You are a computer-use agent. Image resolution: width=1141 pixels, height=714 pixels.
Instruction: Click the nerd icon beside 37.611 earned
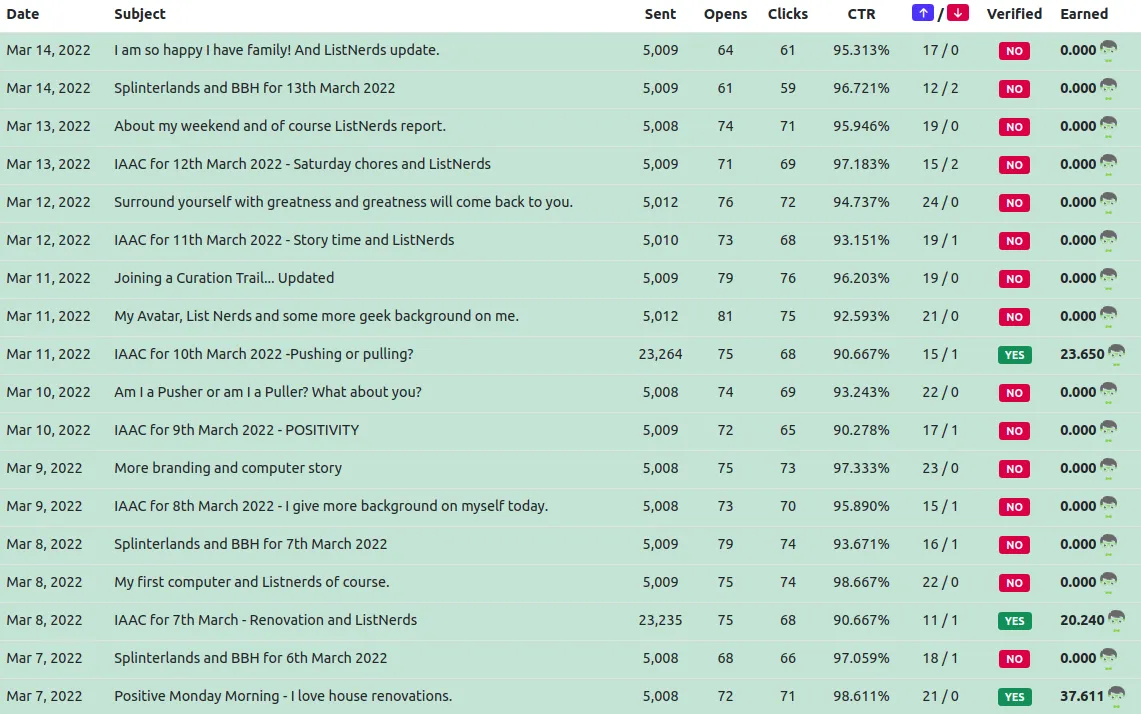[x=1116, y=697]
